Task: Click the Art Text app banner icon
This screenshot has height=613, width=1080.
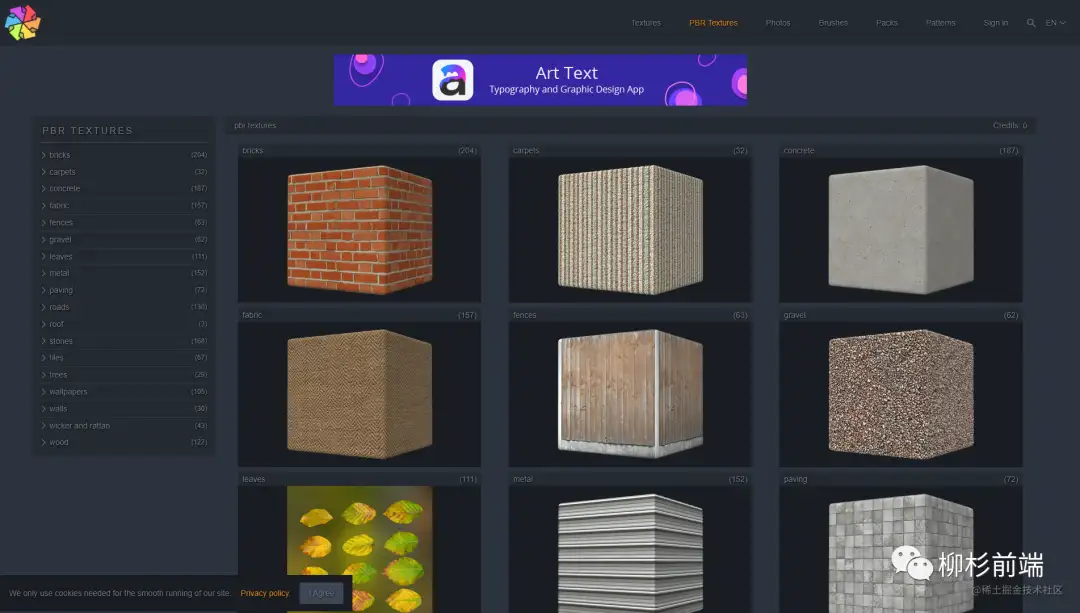Action: click(x=453, y=81)
